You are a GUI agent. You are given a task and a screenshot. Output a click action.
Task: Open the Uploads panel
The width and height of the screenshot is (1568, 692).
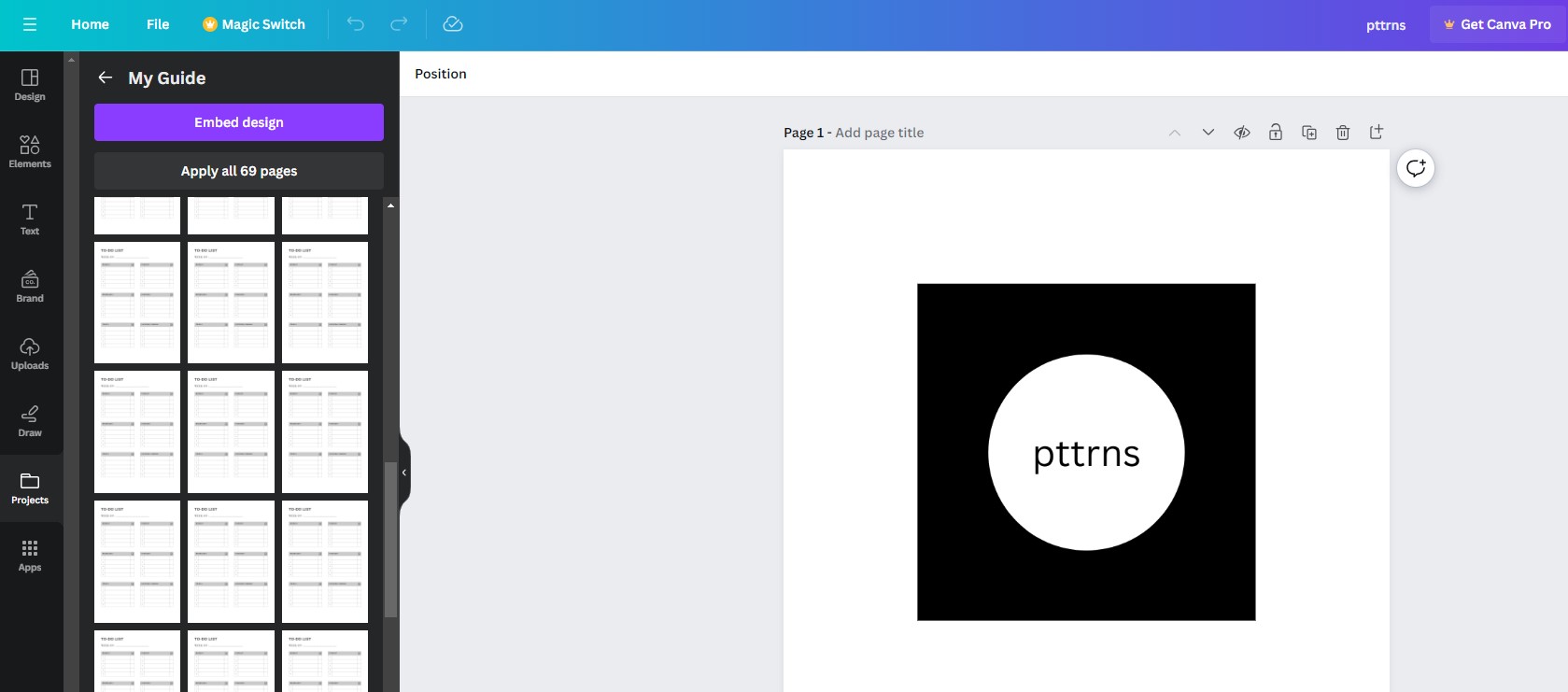(30, 354)
